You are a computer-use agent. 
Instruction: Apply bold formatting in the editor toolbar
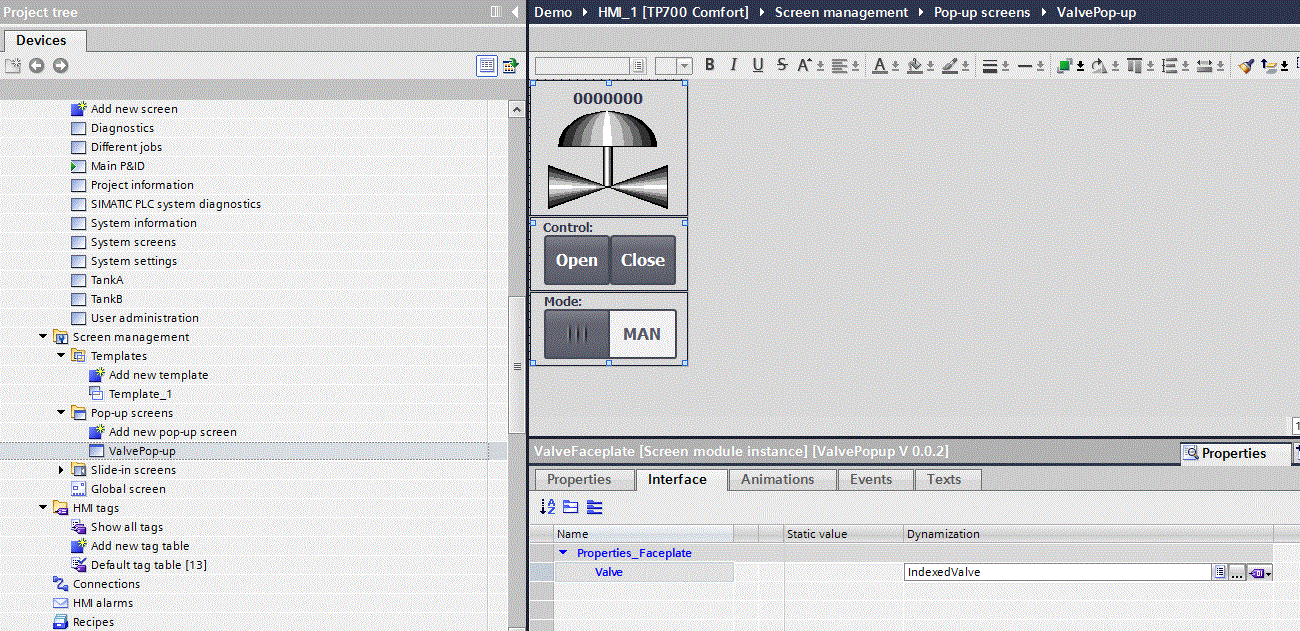click(x=710, y=65)
